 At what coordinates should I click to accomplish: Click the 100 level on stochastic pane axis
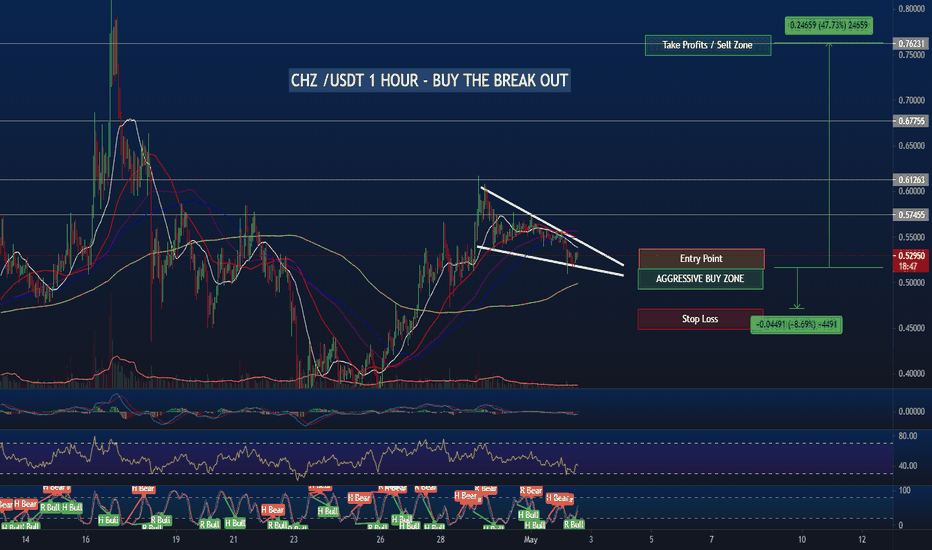[x=905, y=491]
